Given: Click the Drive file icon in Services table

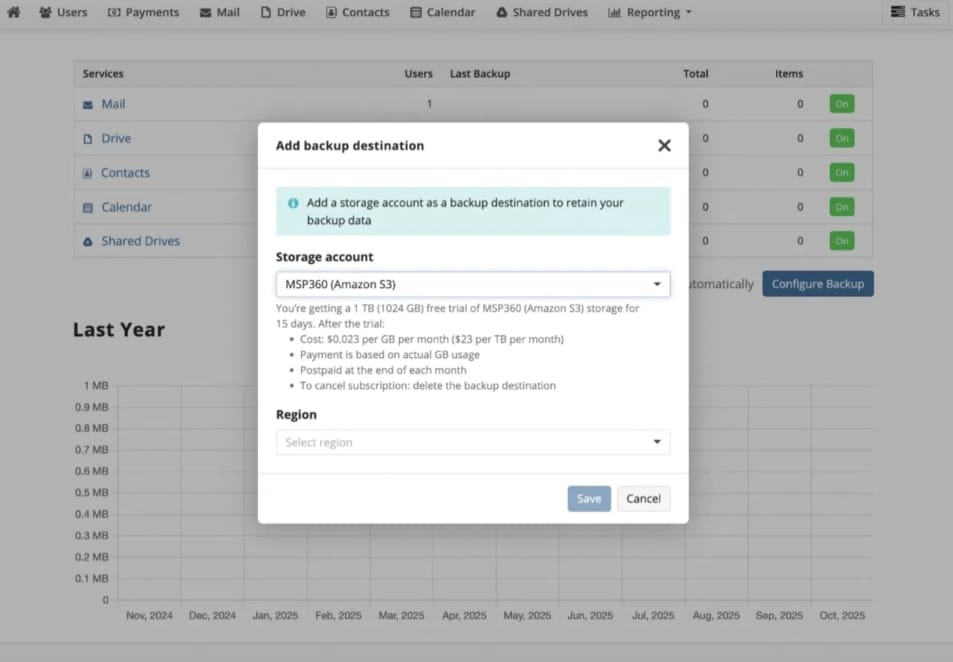Looking at the screenshot, I should click(88, 139).
